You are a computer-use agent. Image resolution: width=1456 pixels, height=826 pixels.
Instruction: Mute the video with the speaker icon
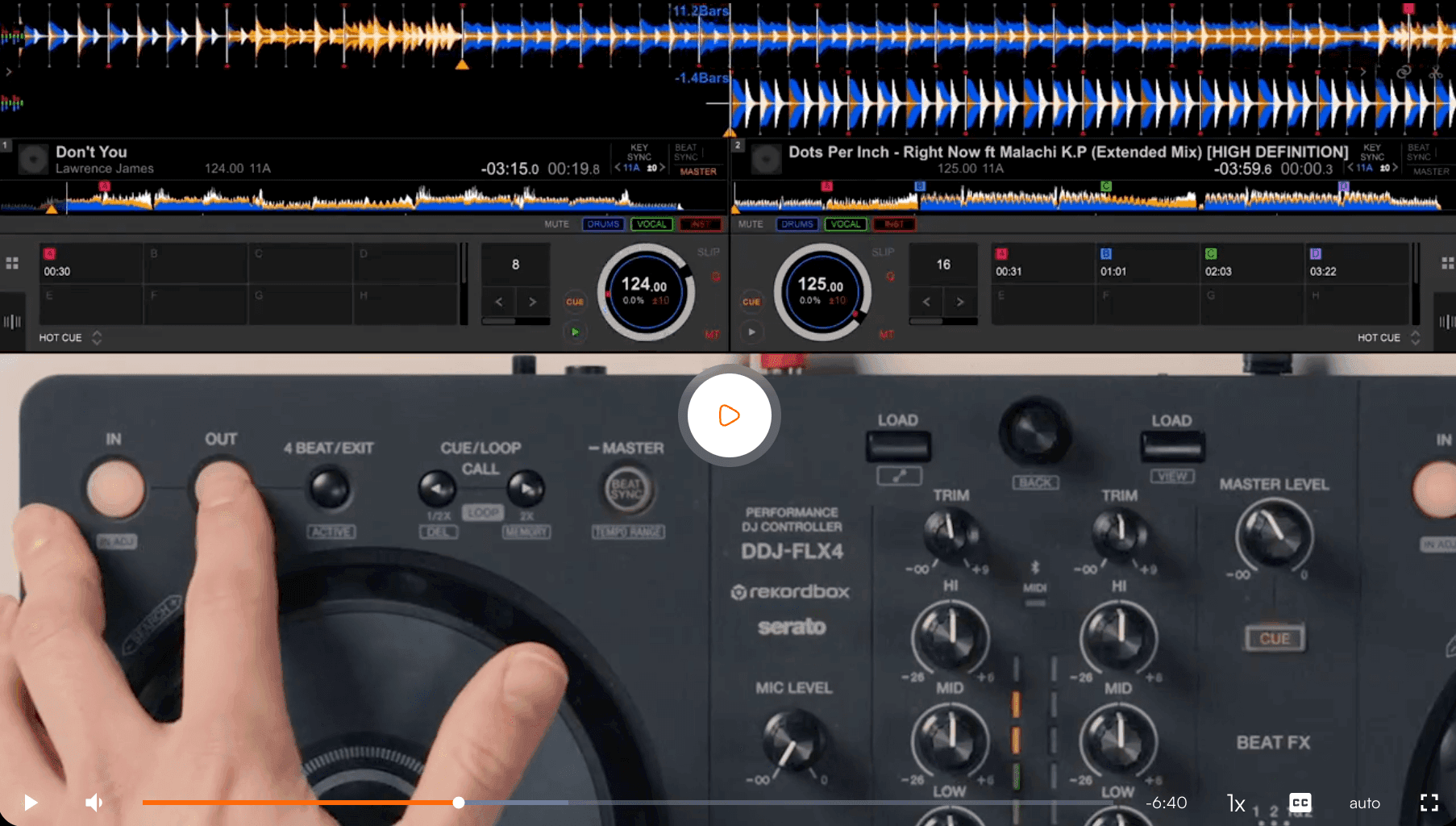[94, 803]
